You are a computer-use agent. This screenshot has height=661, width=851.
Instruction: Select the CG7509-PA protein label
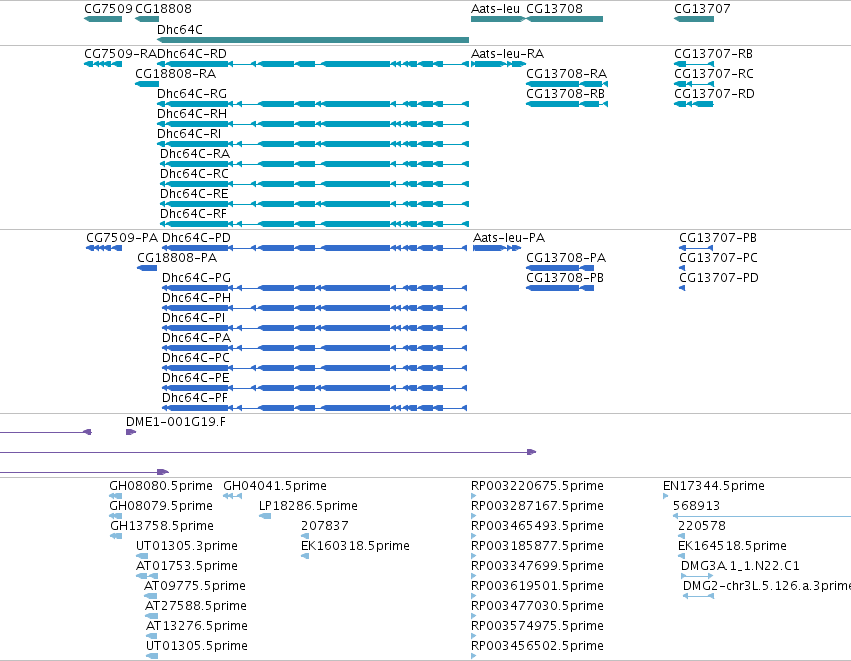[122, 238]
